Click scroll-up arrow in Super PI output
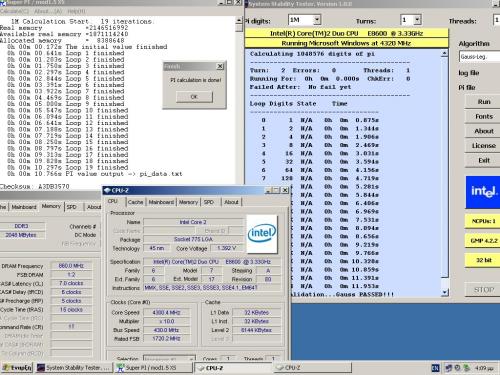The image size is (500, 375). (239, 20)
